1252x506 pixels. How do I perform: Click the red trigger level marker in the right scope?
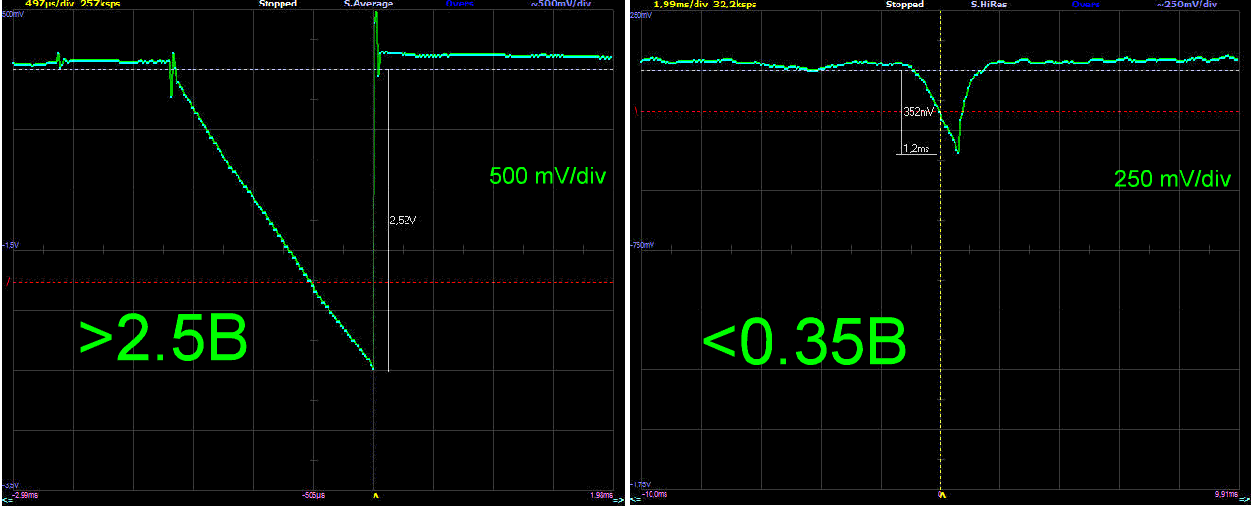[x=637, y=111]
